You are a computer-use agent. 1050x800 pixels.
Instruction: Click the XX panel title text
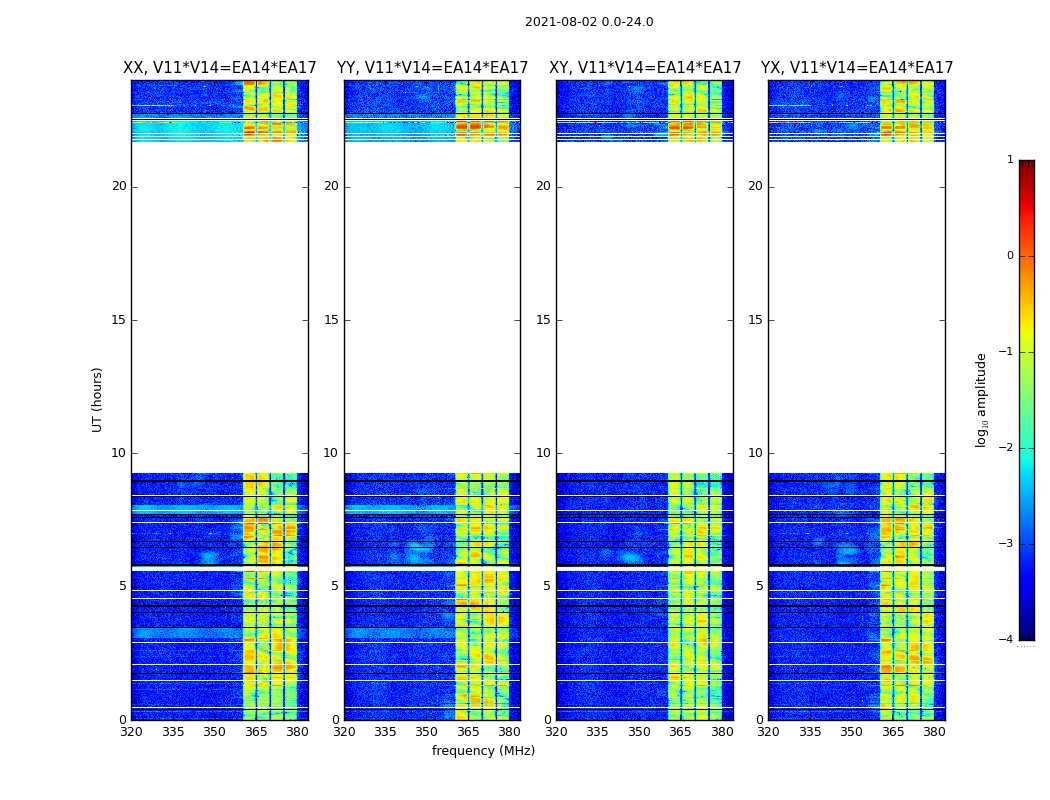(x=220, y=68)
